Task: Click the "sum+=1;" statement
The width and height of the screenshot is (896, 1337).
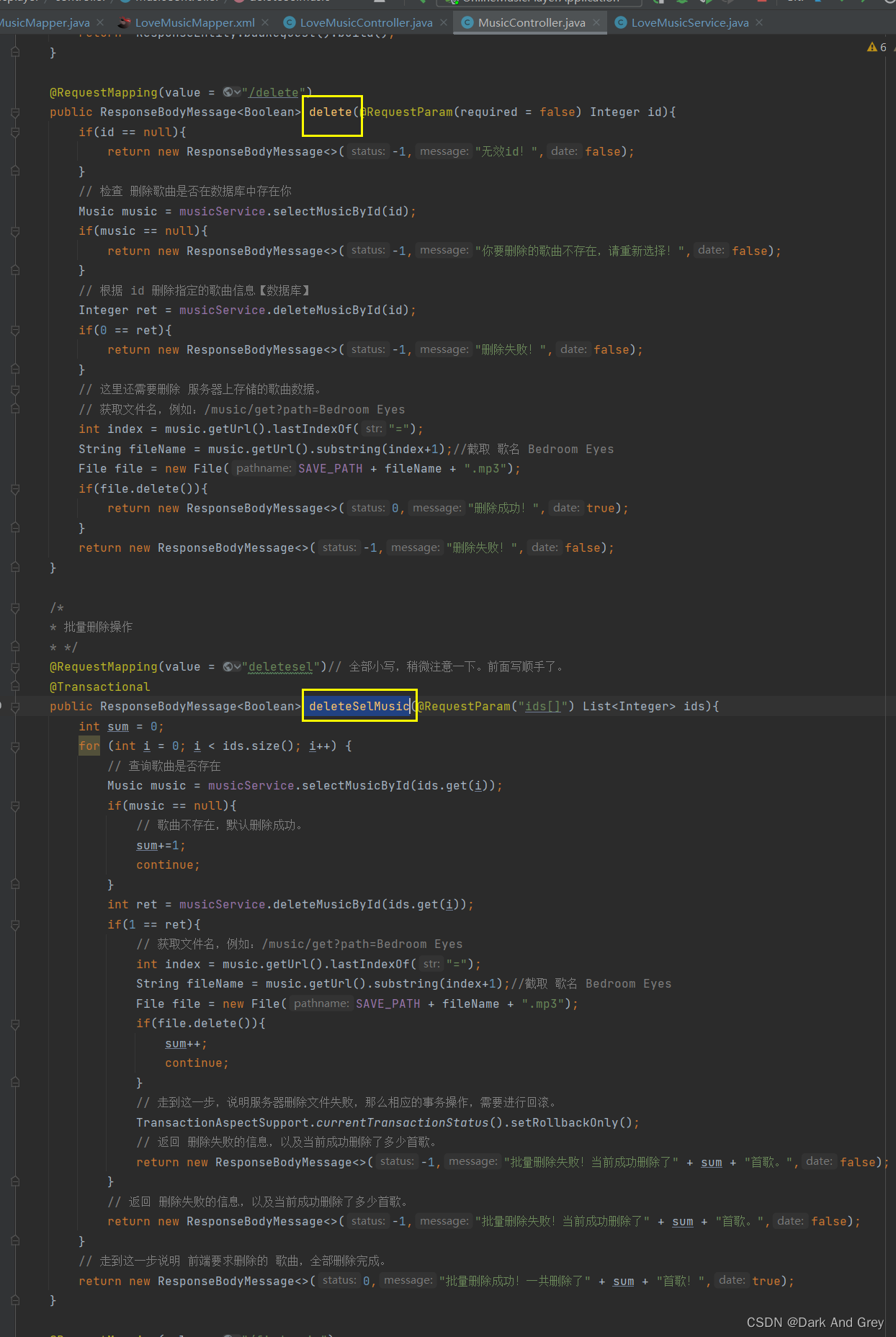Action: [x=161, y=846]
